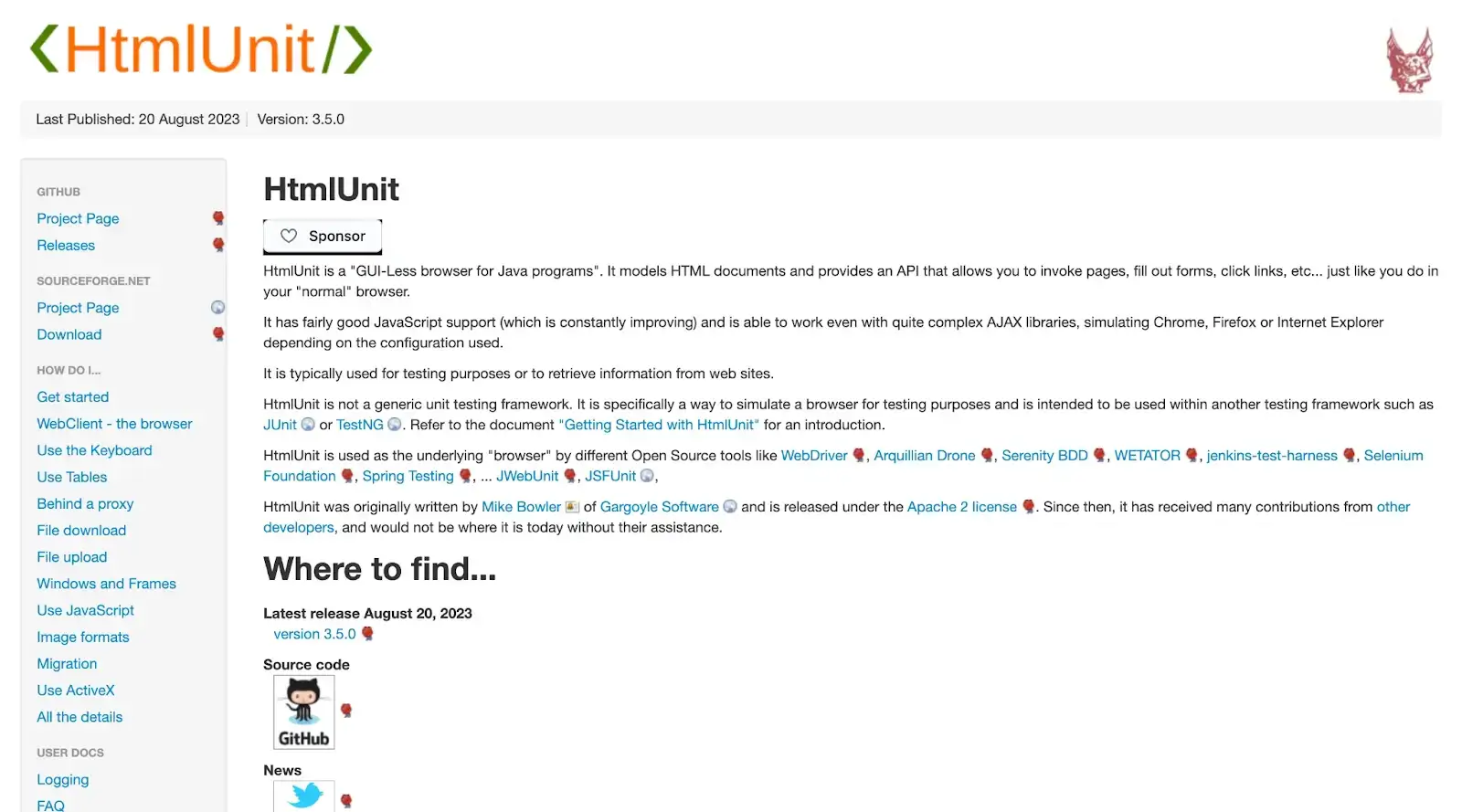Click external icon beside Releases link
The height and width of the screenshot is (812, 1462).
click(218, 245)
